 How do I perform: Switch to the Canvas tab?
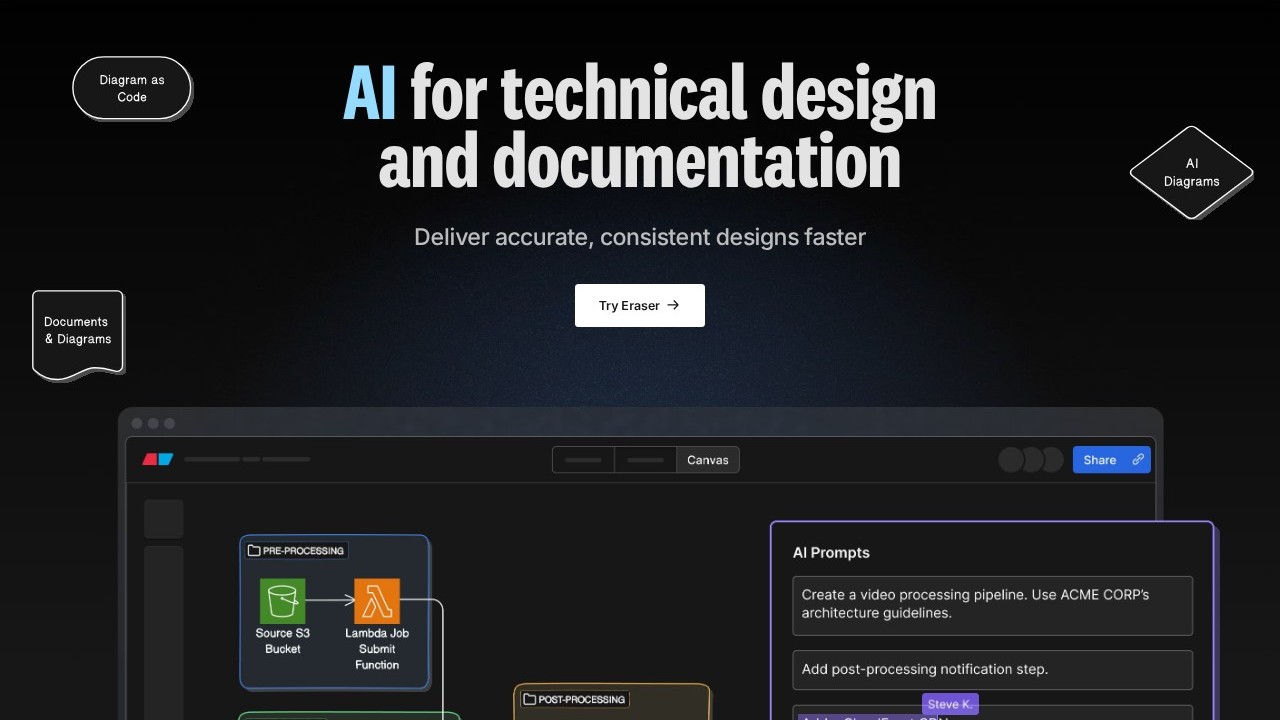pos(708,460)
